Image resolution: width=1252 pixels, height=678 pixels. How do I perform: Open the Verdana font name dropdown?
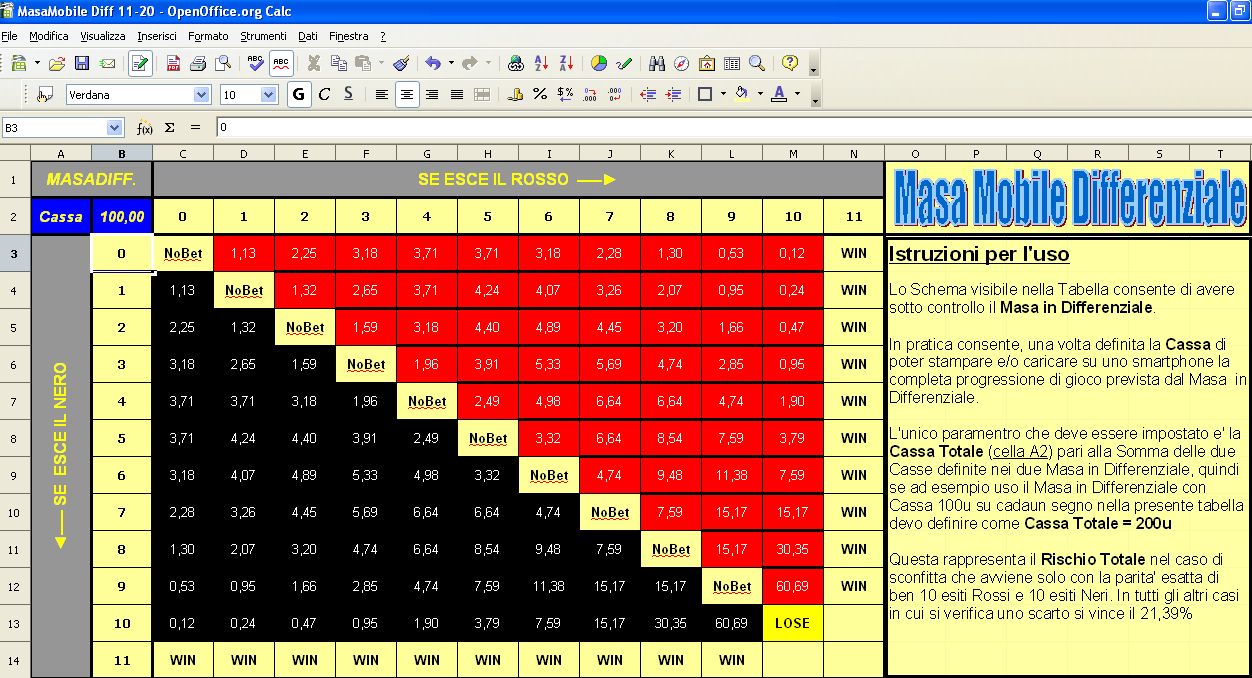[x=202, y=94]
